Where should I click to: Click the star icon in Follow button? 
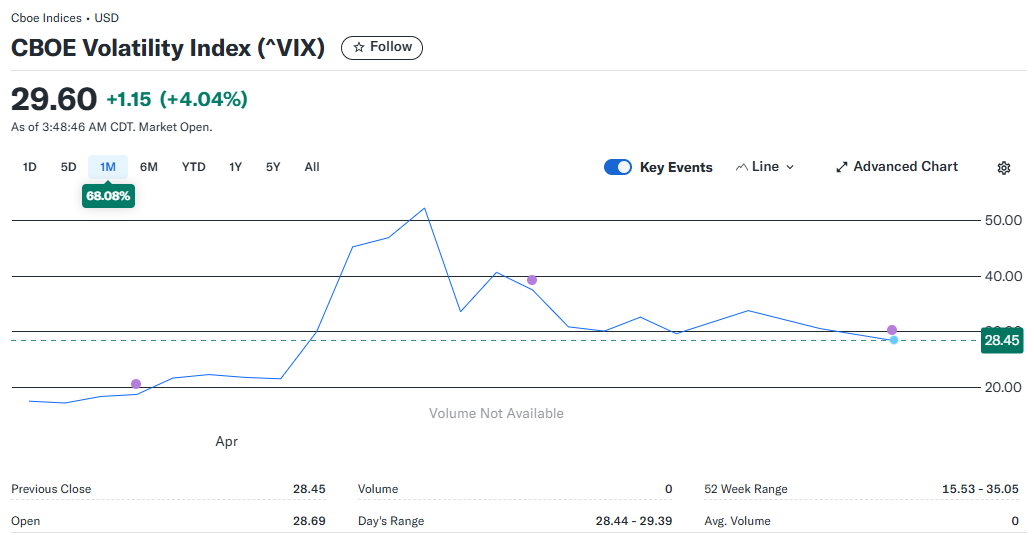359,48
